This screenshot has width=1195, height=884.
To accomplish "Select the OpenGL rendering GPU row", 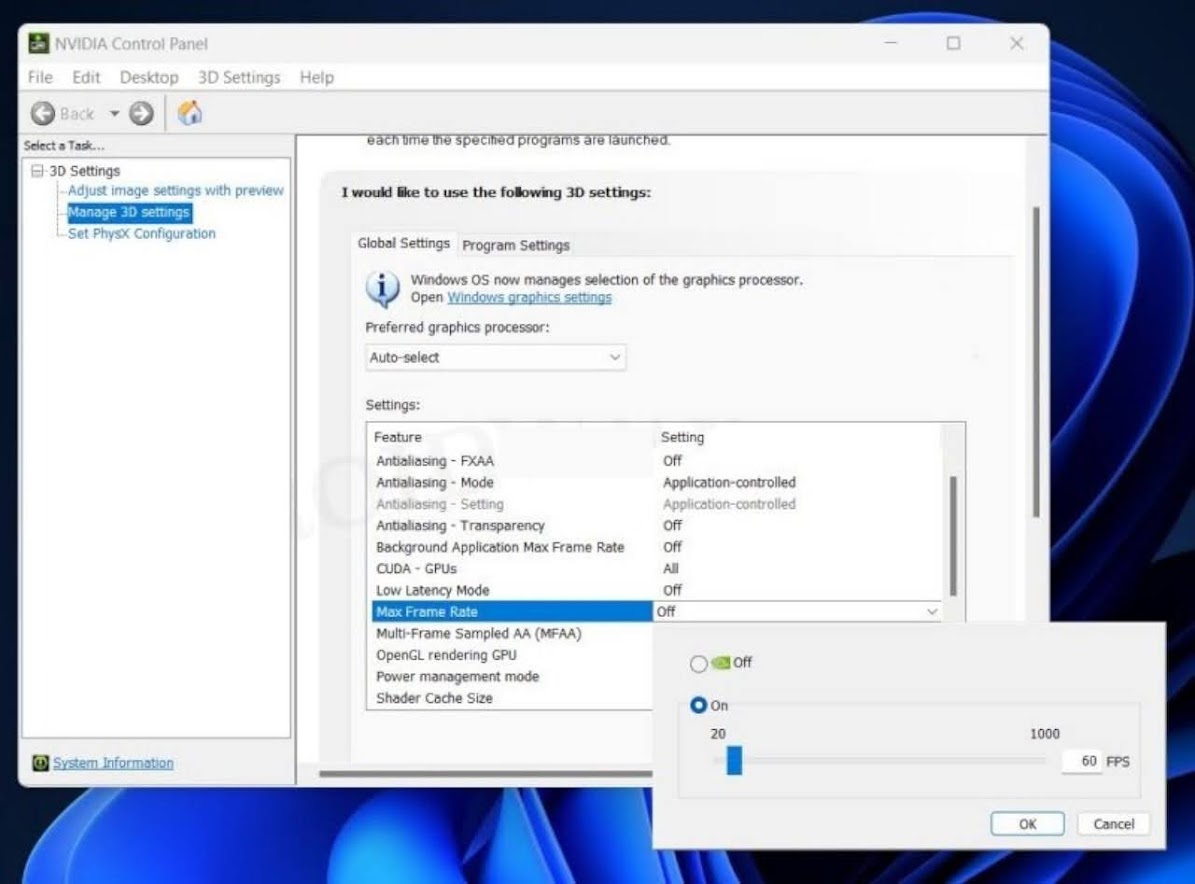I will pyautogui.click(x=511, y=655).
